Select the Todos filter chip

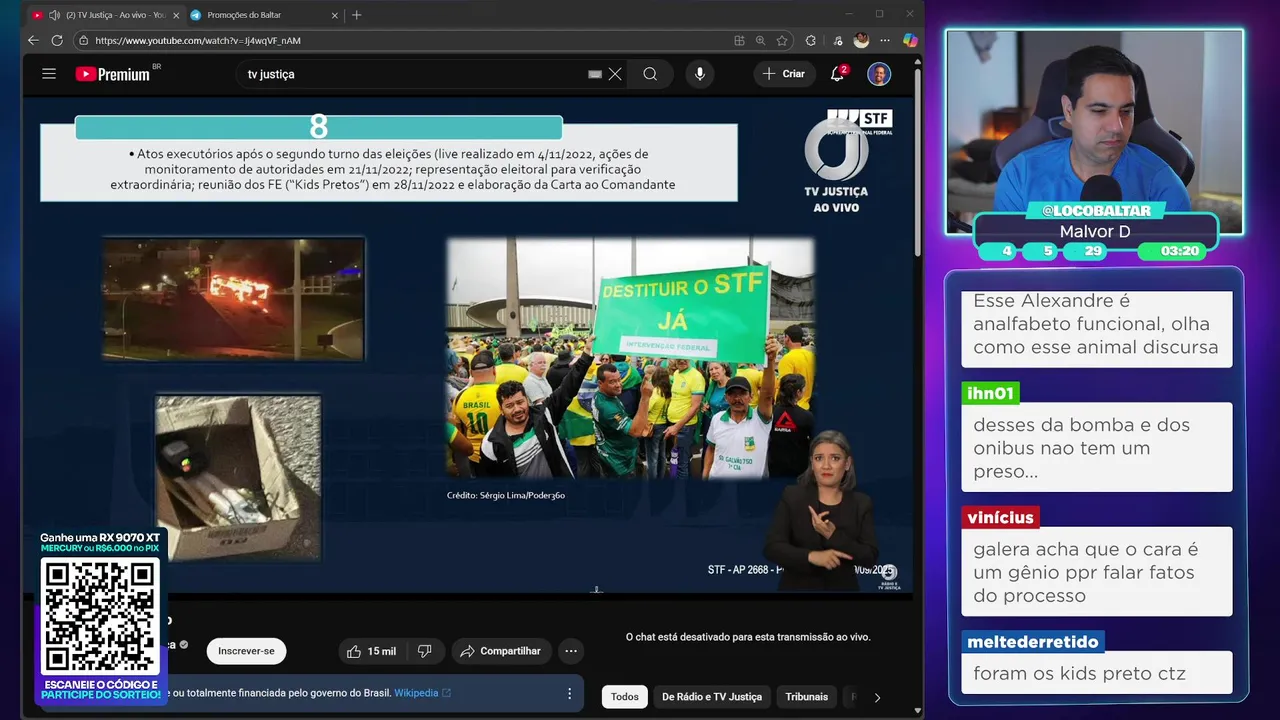[625, 697]
